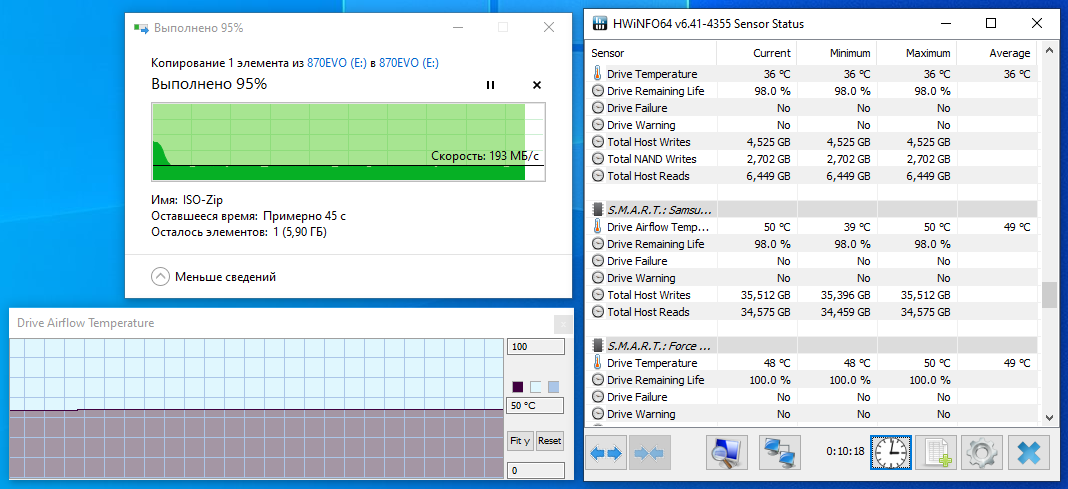This screenshot has height=489, width=1068.
Task: Click the graph minimum value field 0
Action: coord(535,470)
